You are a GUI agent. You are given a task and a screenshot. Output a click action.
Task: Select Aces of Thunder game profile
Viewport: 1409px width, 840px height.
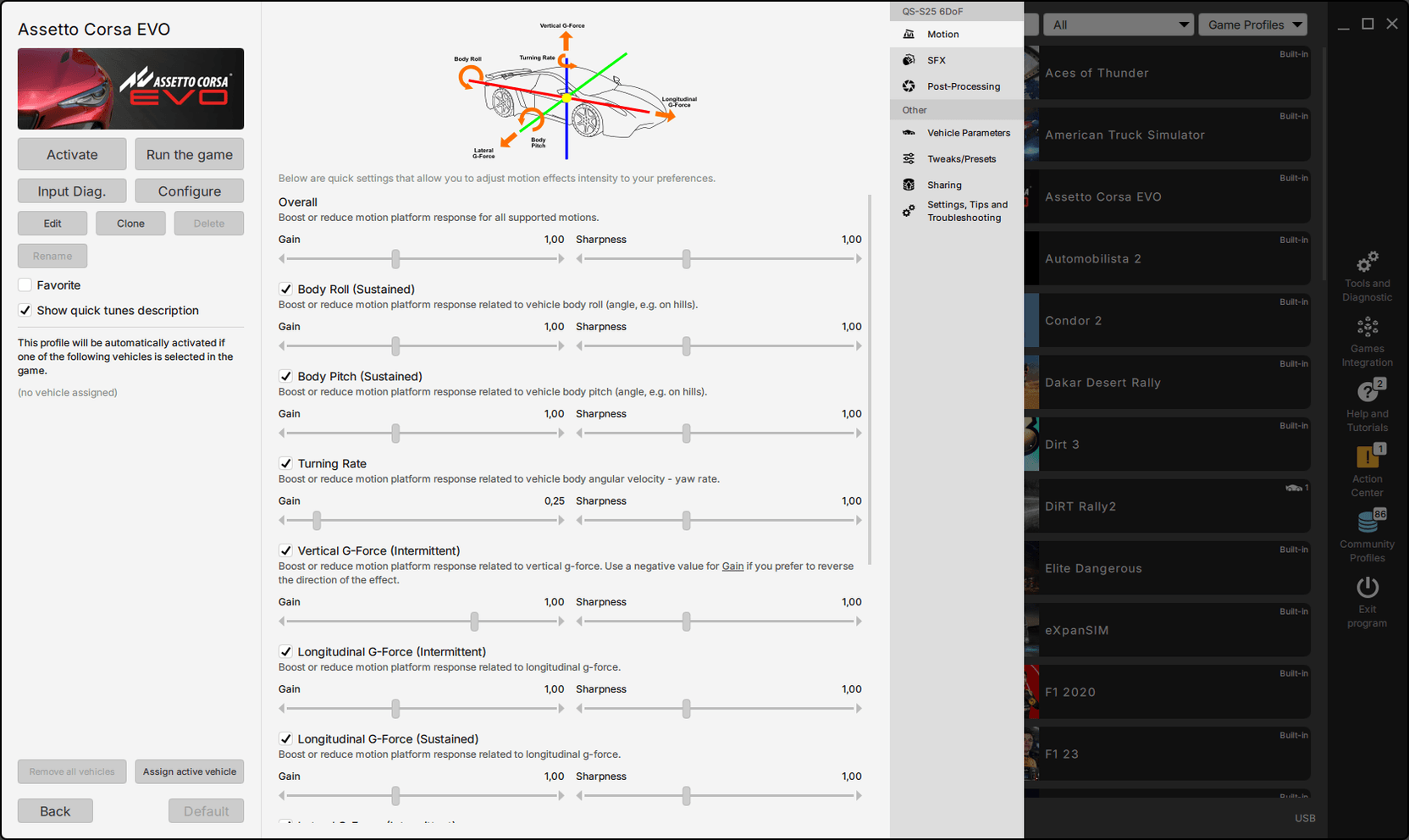pos(1167,73)
